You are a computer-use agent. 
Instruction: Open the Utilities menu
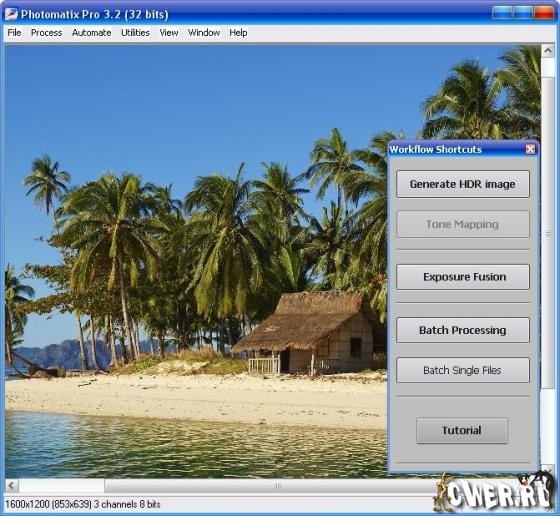tap(135, 33)
